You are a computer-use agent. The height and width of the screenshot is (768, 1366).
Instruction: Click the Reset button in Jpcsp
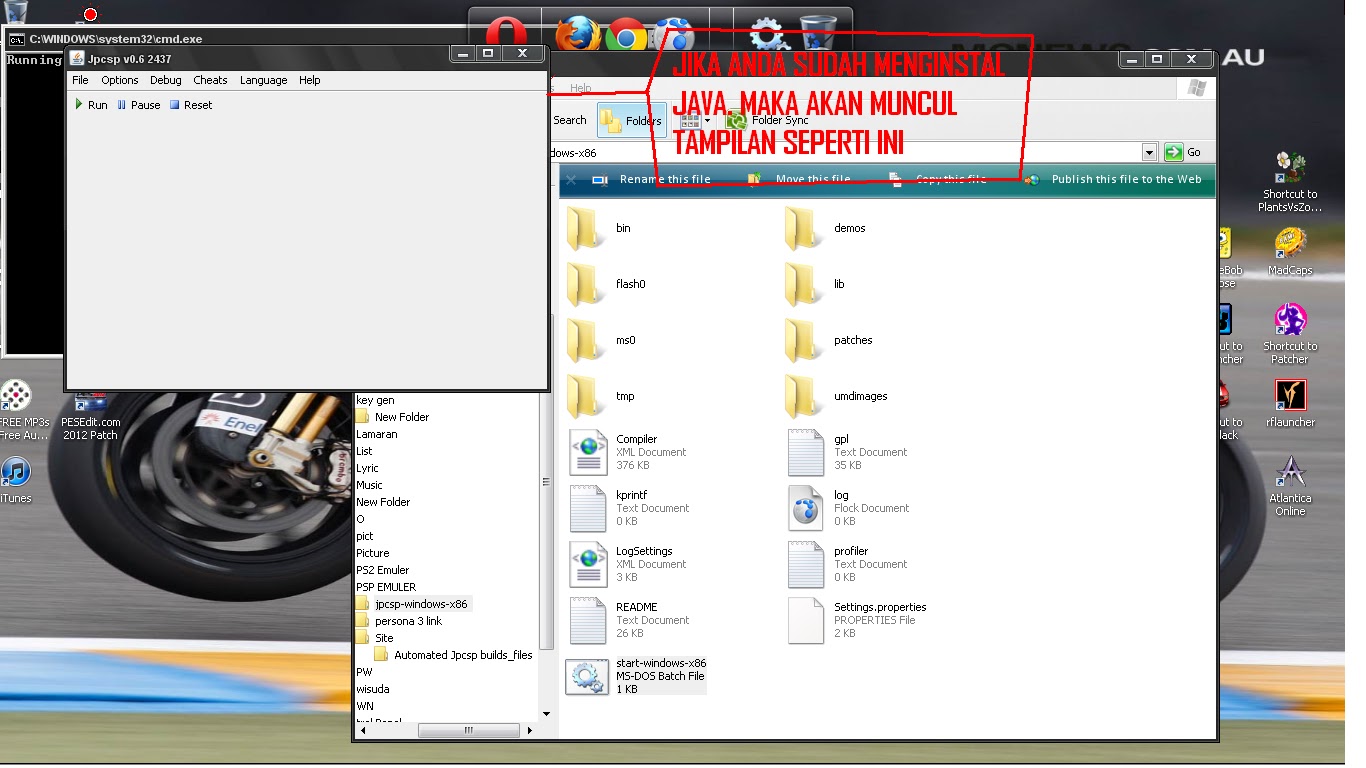(190, 105)
